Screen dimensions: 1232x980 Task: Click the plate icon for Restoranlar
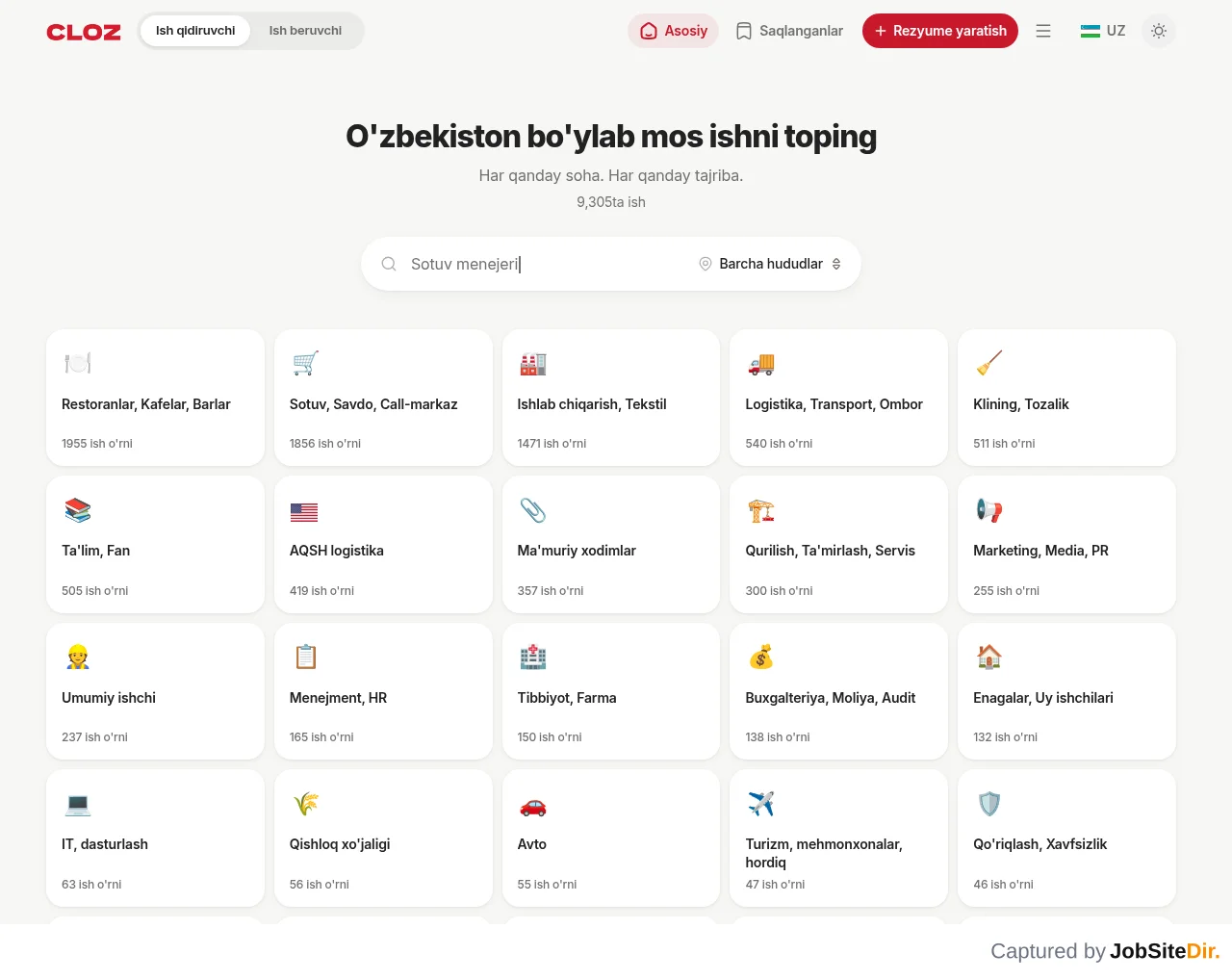pos(78,363)
